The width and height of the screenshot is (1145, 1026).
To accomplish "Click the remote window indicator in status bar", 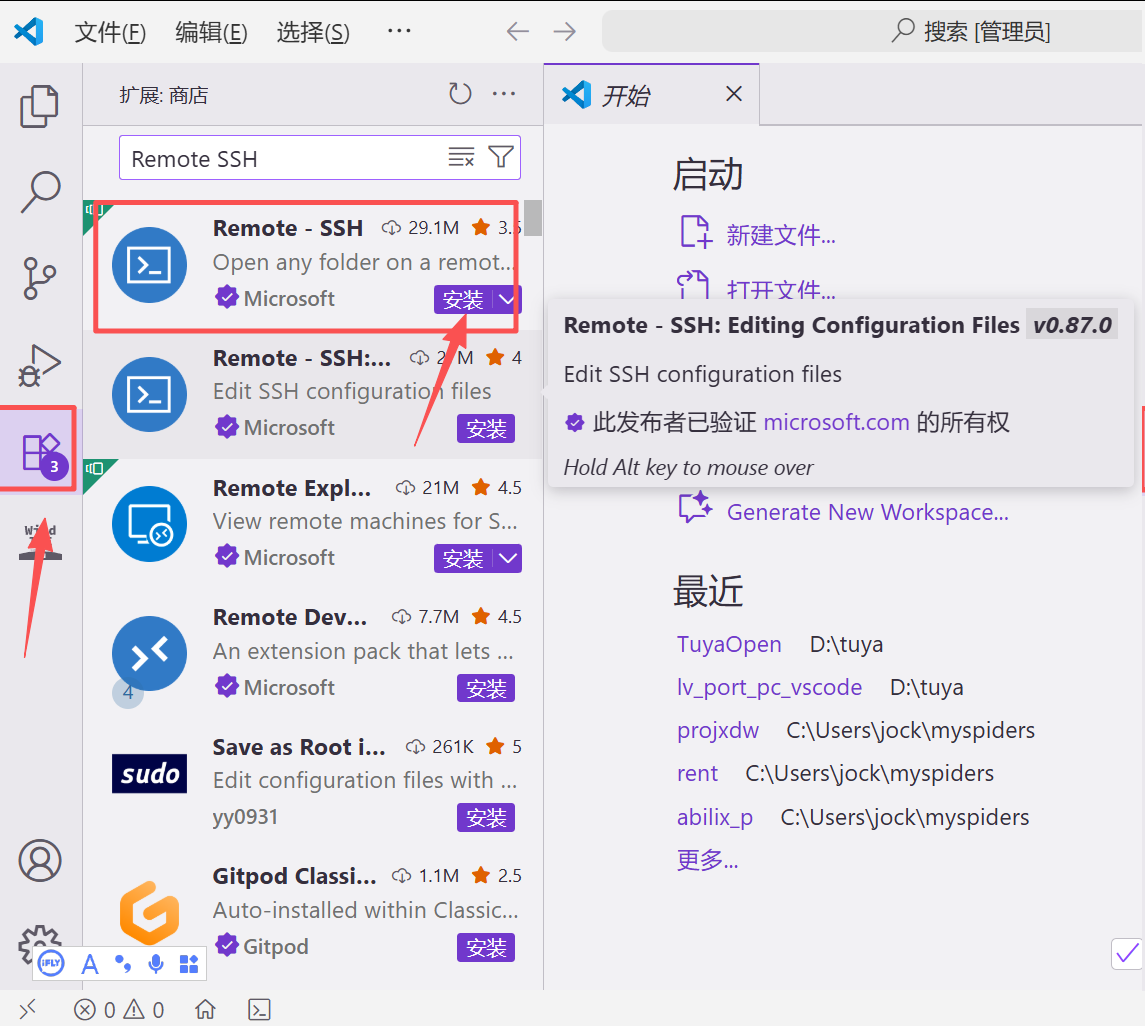I will point(28,1009).
